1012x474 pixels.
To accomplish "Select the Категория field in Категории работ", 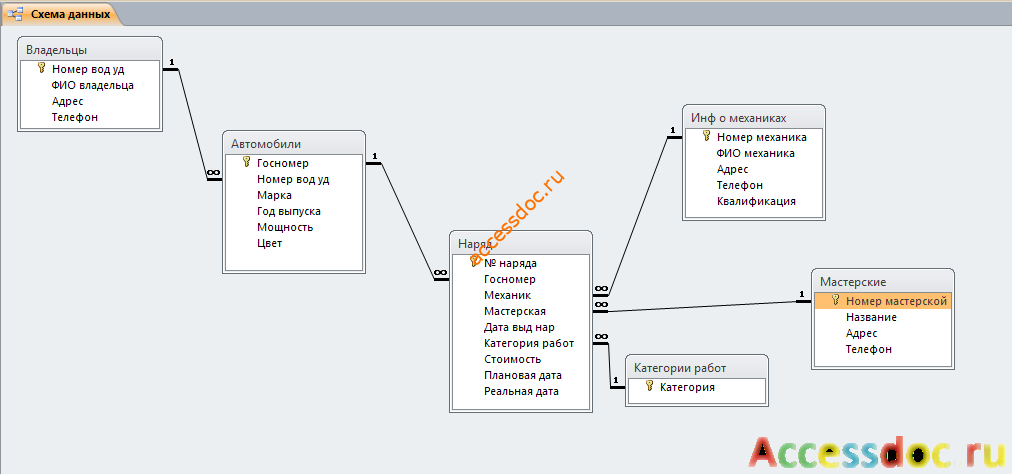I will [x=697, y=387].
